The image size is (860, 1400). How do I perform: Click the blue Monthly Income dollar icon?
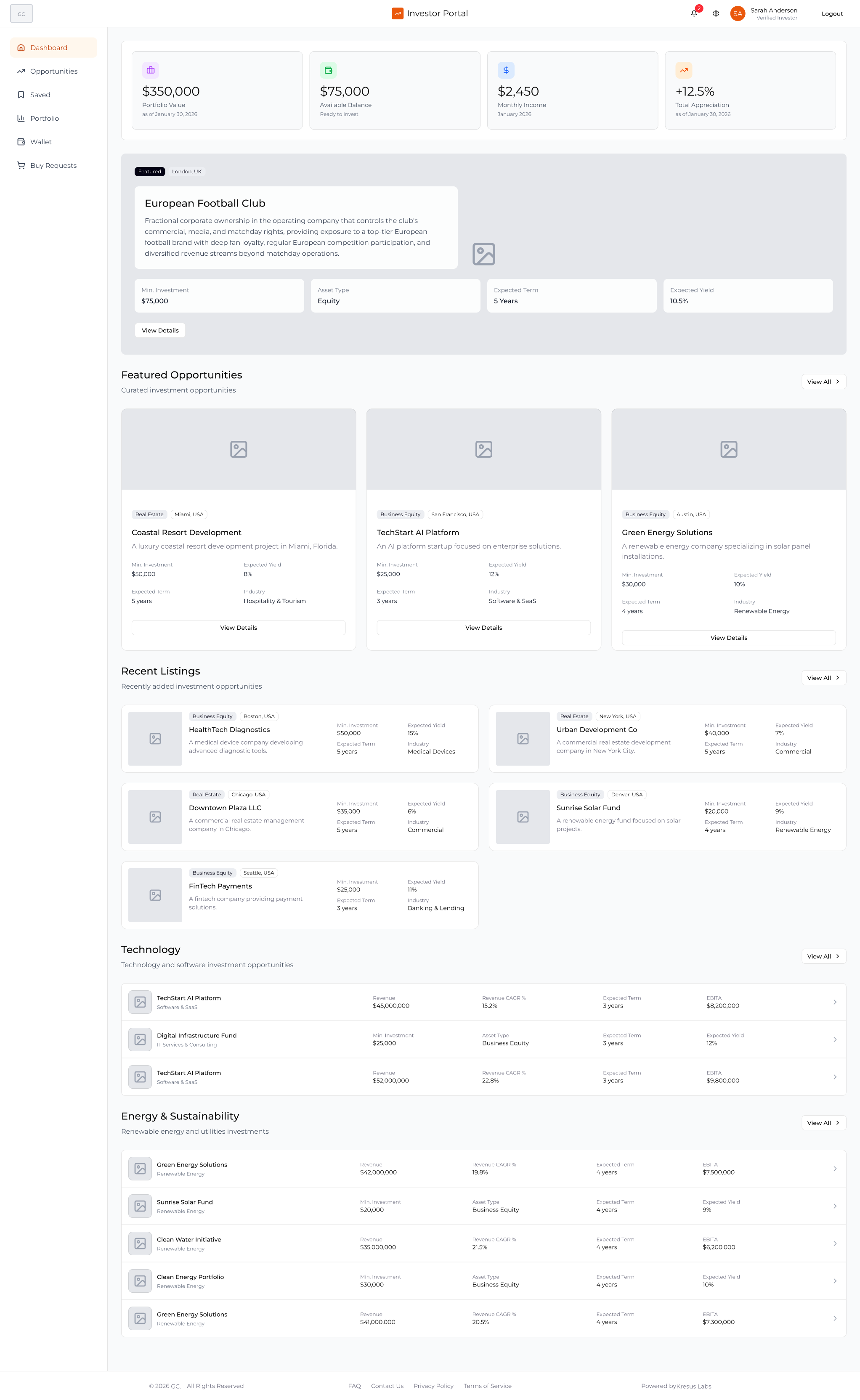pyautogui.click(x=506, y=70)
